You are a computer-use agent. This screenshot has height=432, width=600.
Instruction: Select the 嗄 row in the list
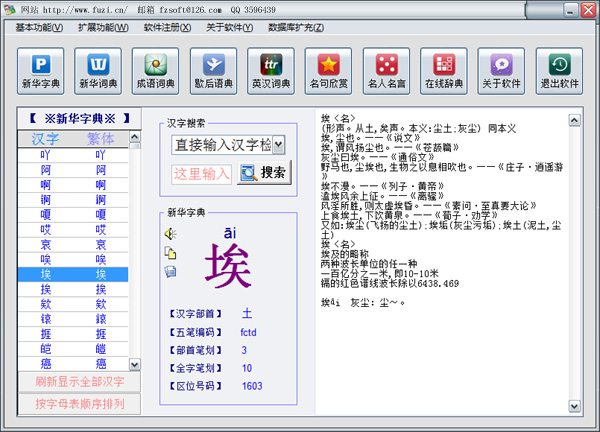(x=73, y=215)
